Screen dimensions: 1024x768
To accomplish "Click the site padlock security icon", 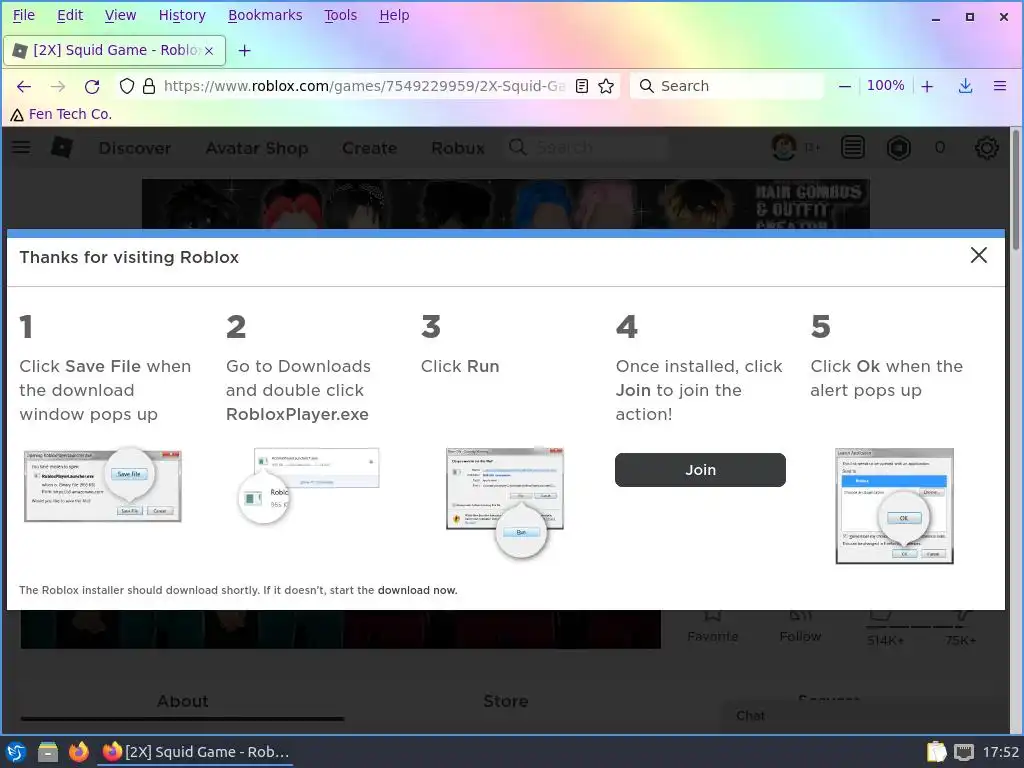I will (x=149, y=86).
